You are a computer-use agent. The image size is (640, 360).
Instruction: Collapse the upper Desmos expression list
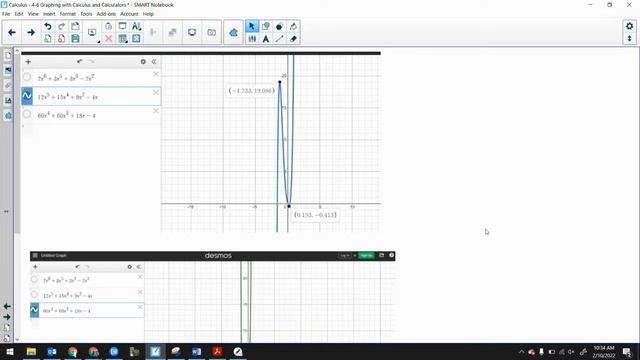pos(154,62)
